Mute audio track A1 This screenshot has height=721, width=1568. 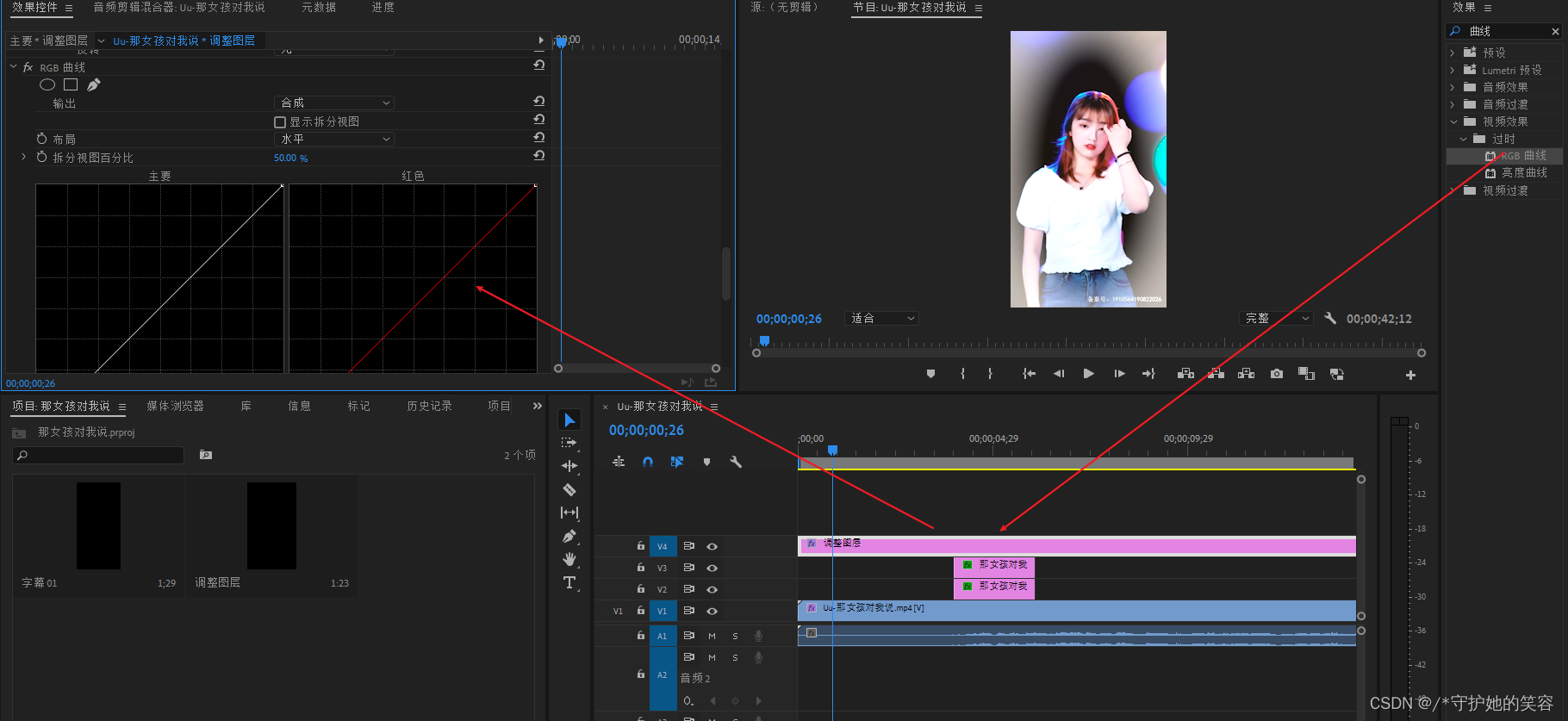click(712, 636)
